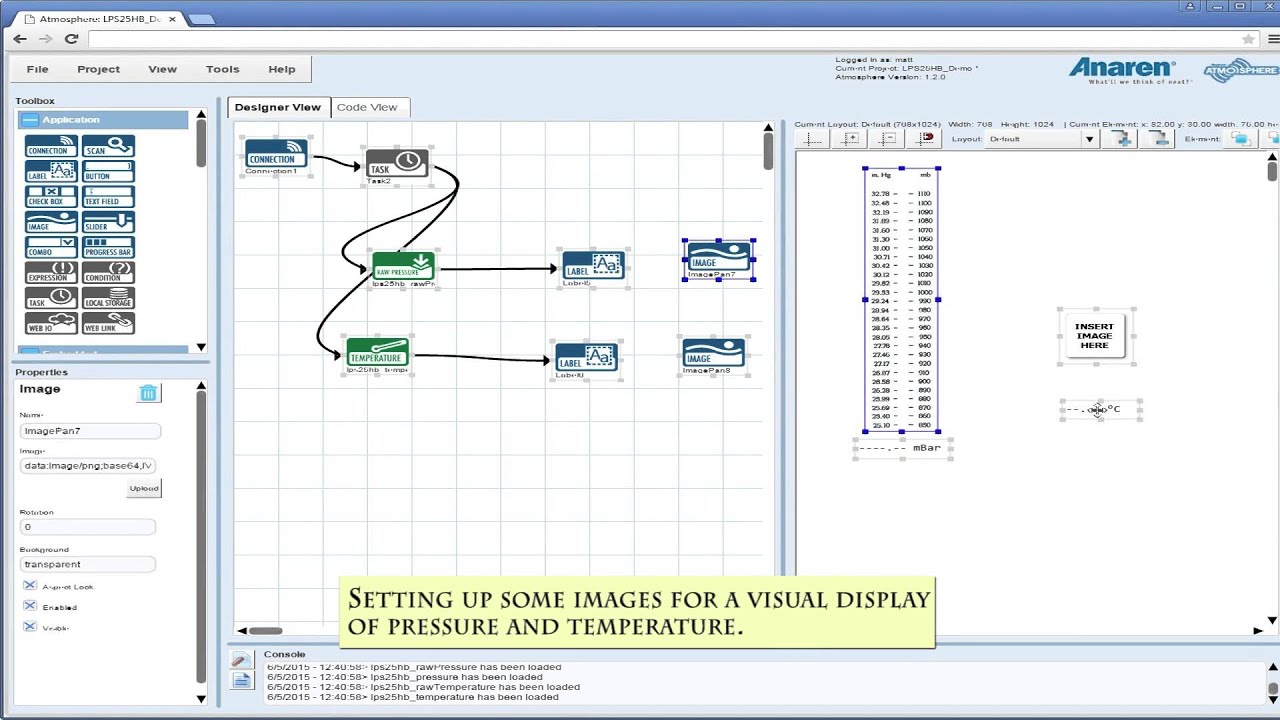
Task: Open the Tools menu
Action: (222, 69)
